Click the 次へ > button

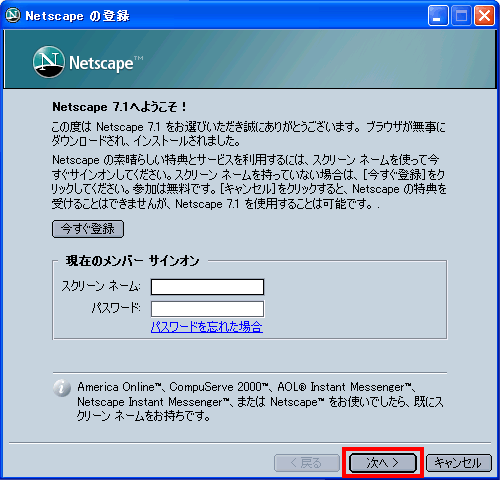383,463
